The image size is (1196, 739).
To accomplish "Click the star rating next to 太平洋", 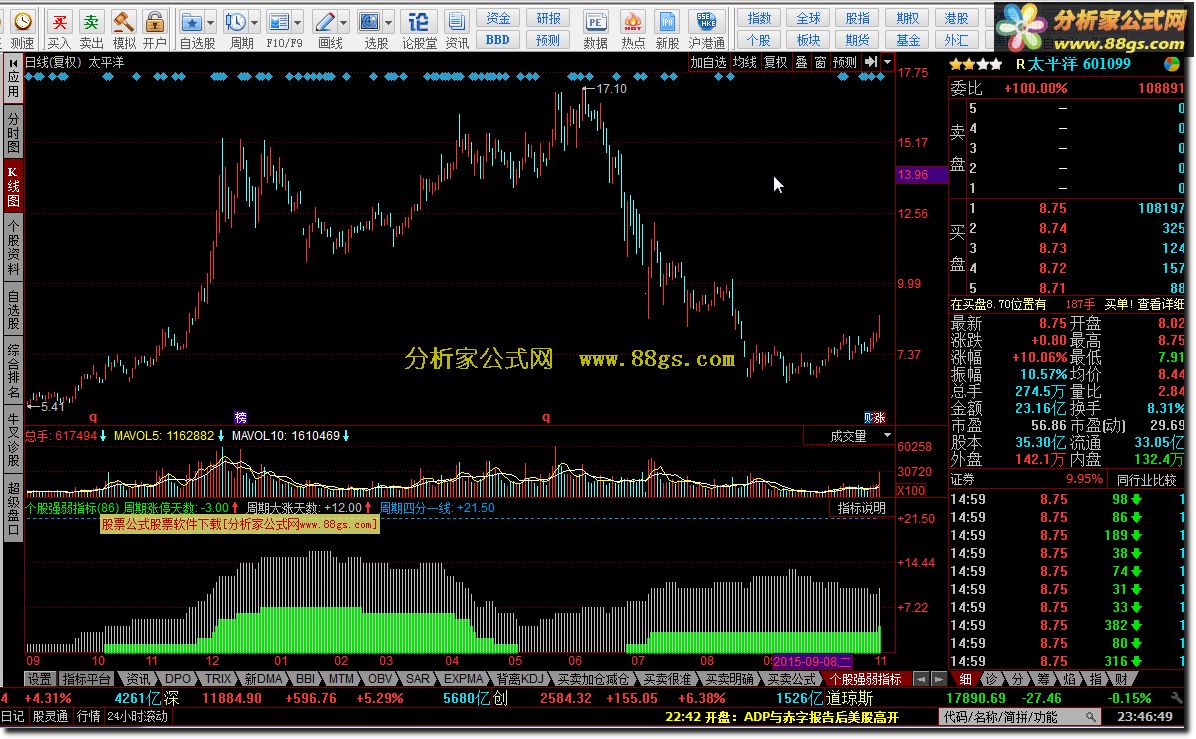I will (976, 65).
